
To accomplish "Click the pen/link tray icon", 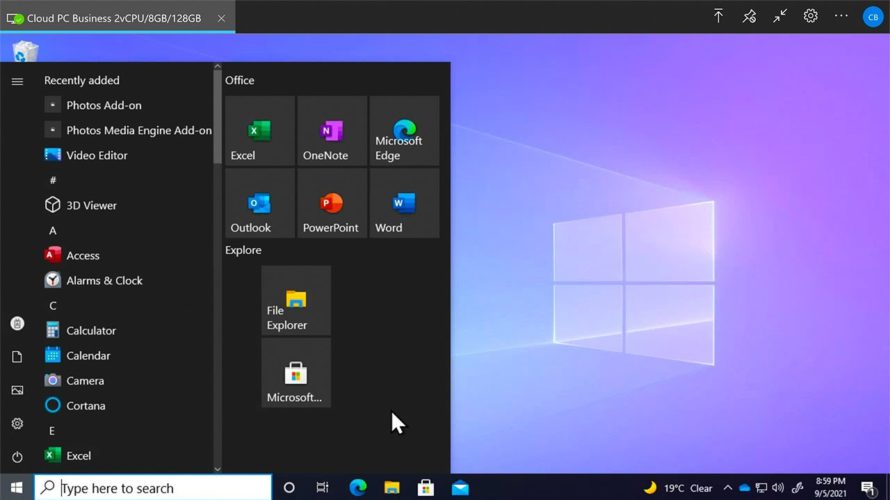I will [797, 488].
